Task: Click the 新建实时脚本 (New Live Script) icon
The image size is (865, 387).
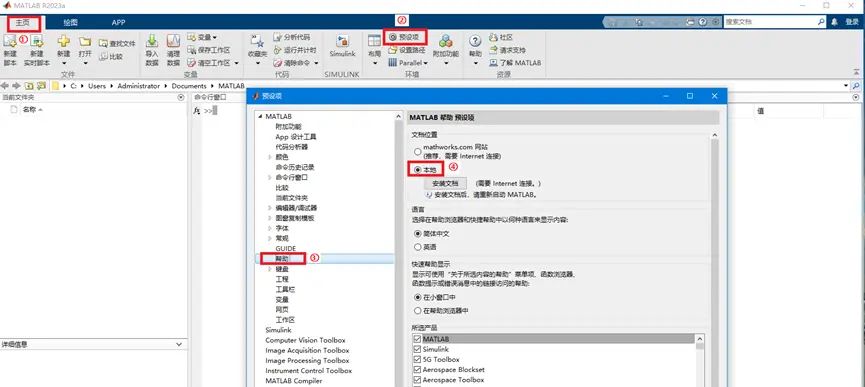Action: pos(36,41)
